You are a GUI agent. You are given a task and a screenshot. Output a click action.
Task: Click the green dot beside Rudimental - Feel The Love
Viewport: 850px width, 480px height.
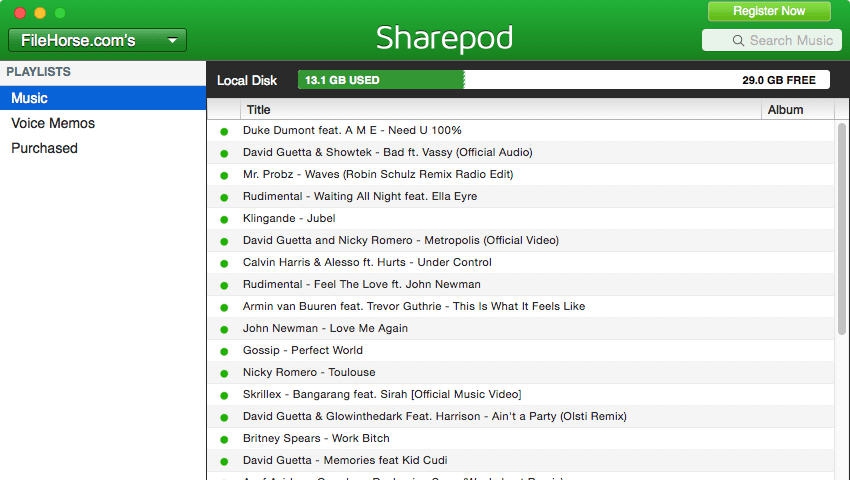224,285
